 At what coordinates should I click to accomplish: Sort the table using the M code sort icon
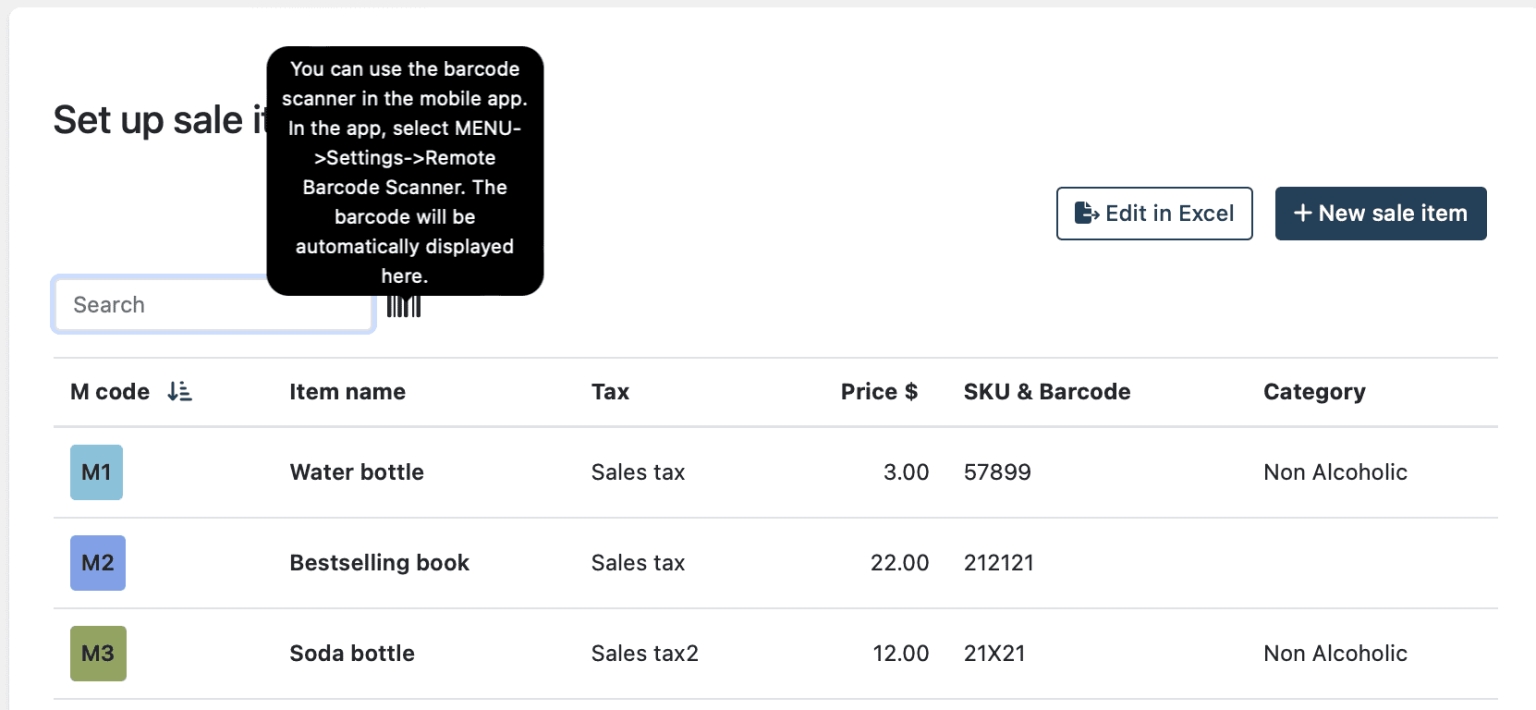[180, 392]
